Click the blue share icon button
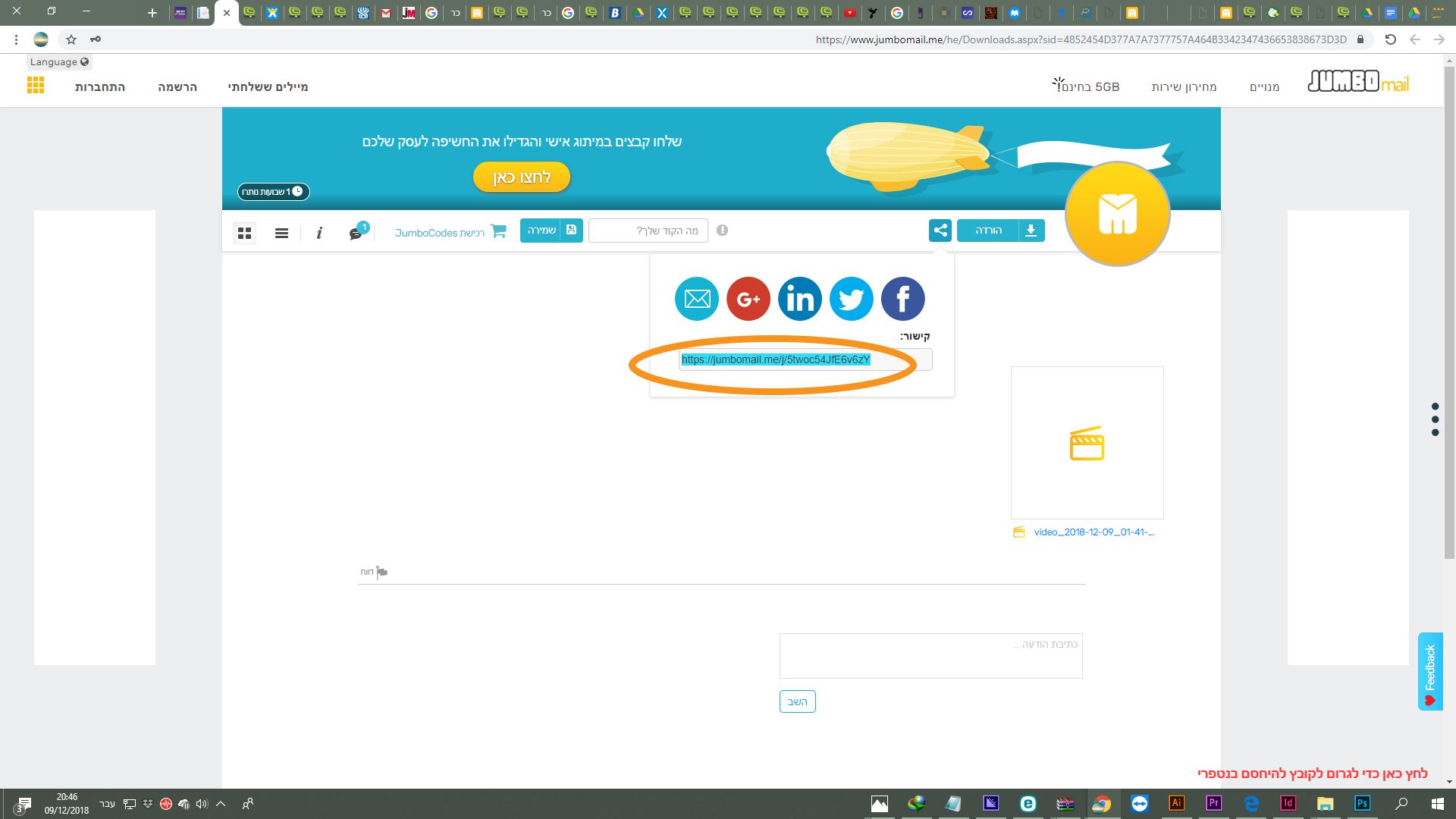The image size is (1456, 819). pos(940,231)
